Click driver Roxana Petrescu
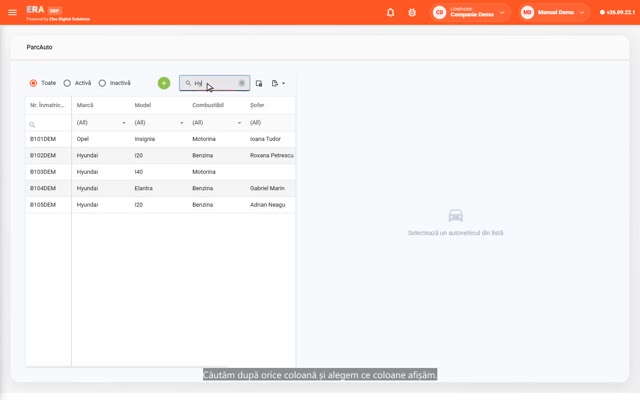The width and height of the screenshot is (640, 400). (272, 156)
